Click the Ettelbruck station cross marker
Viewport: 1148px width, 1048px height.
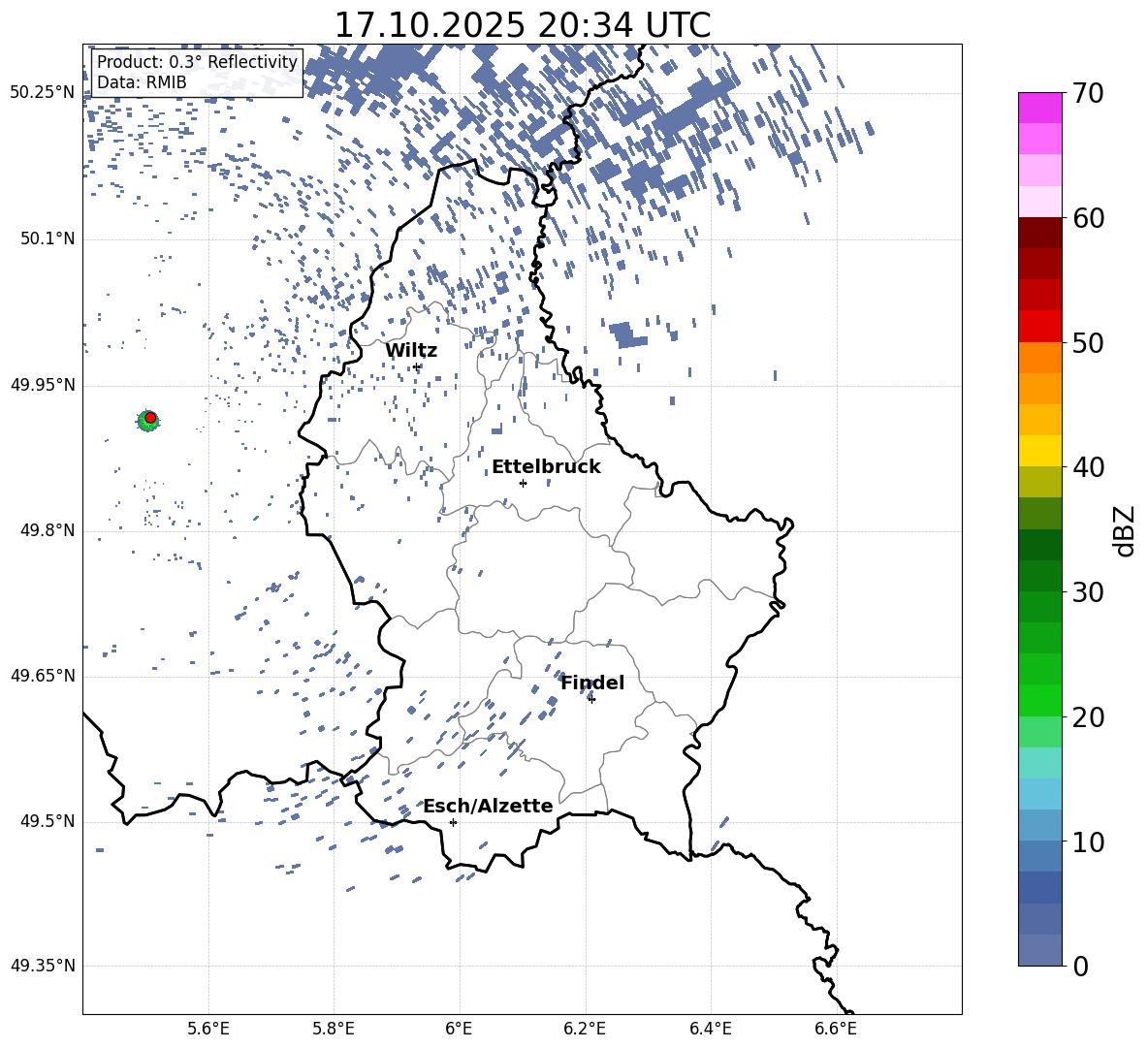pos(523,483)
